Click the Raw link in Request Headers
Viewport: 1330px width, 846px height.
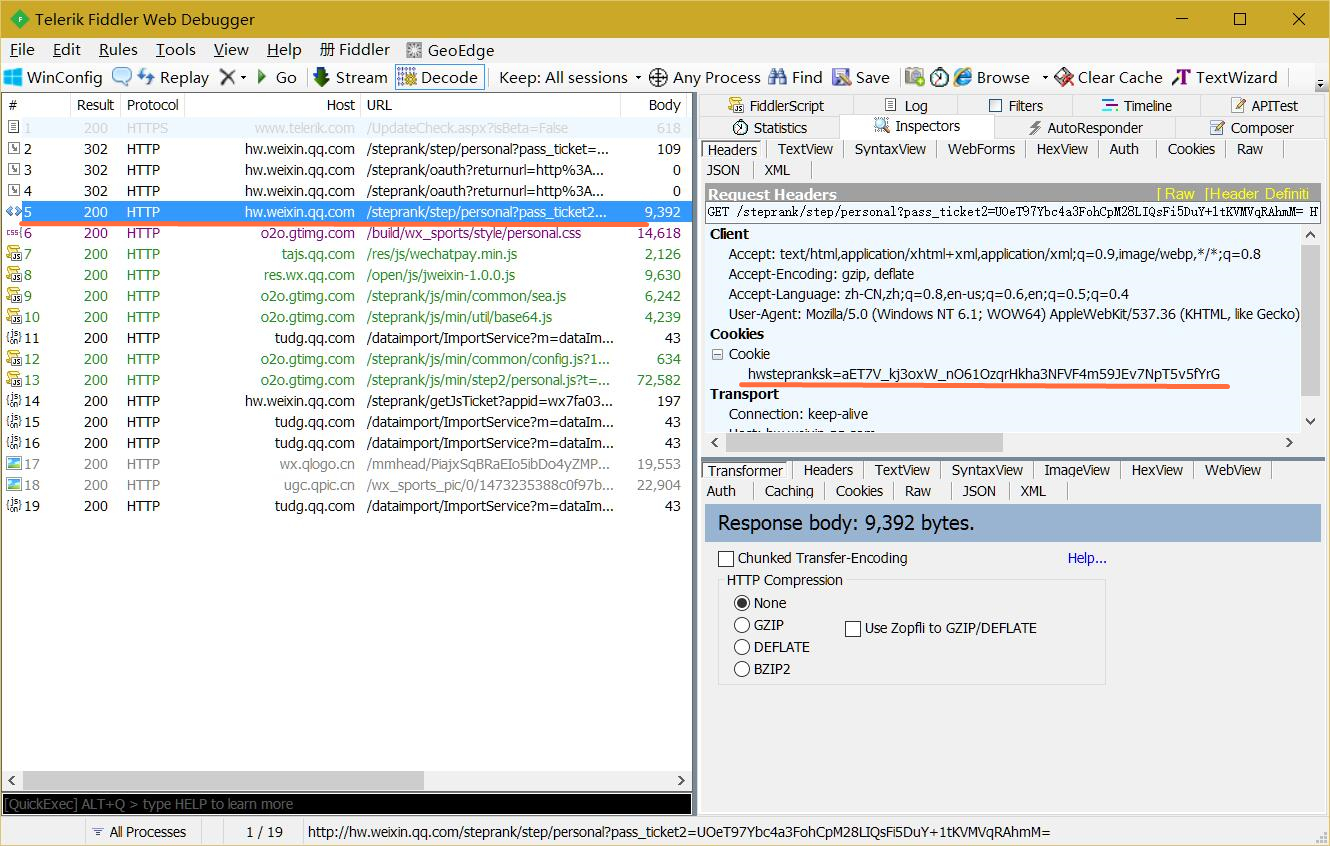pos(1177,194)
